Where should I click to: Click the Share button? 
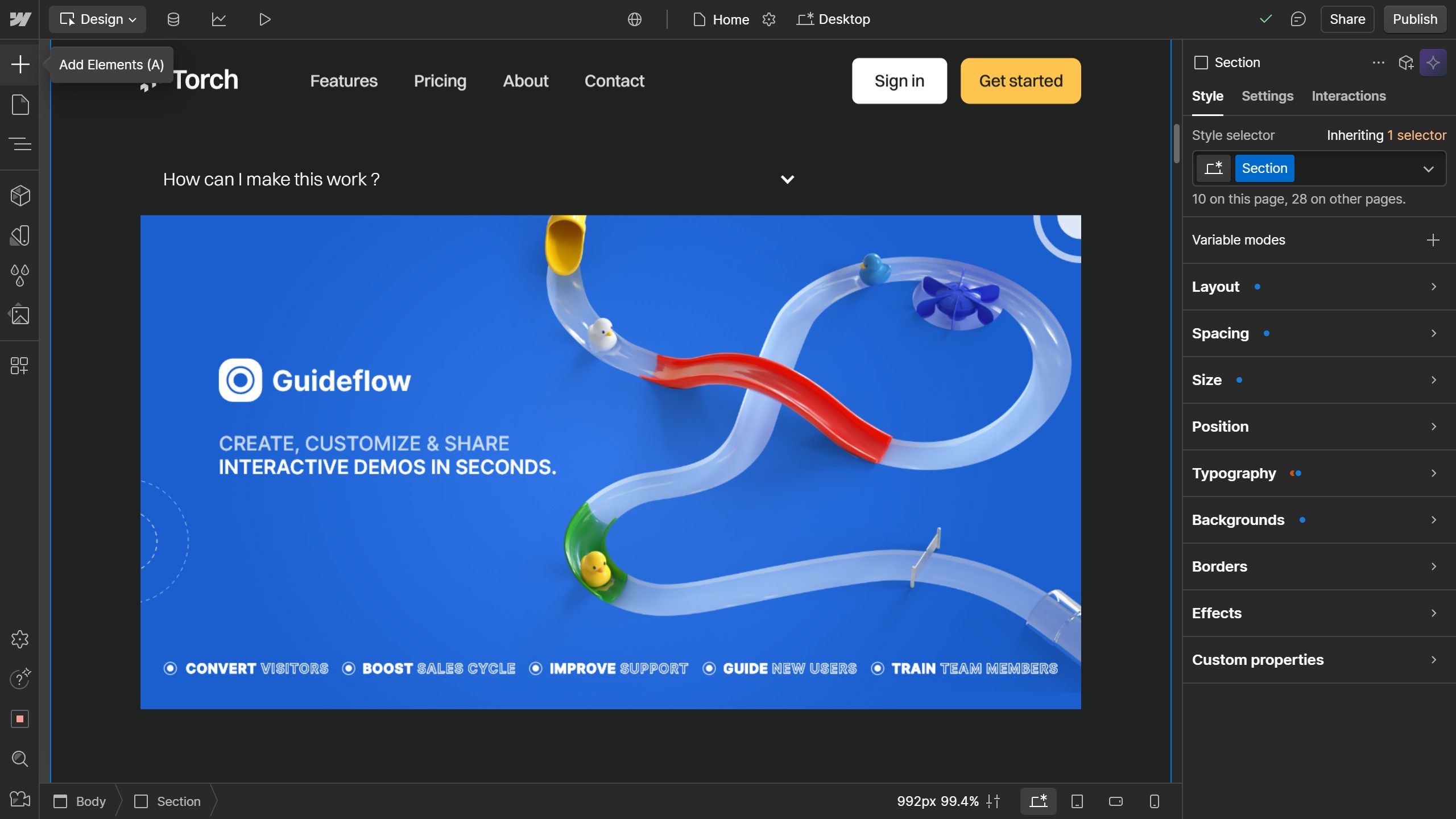click(x=1347, y=19)
